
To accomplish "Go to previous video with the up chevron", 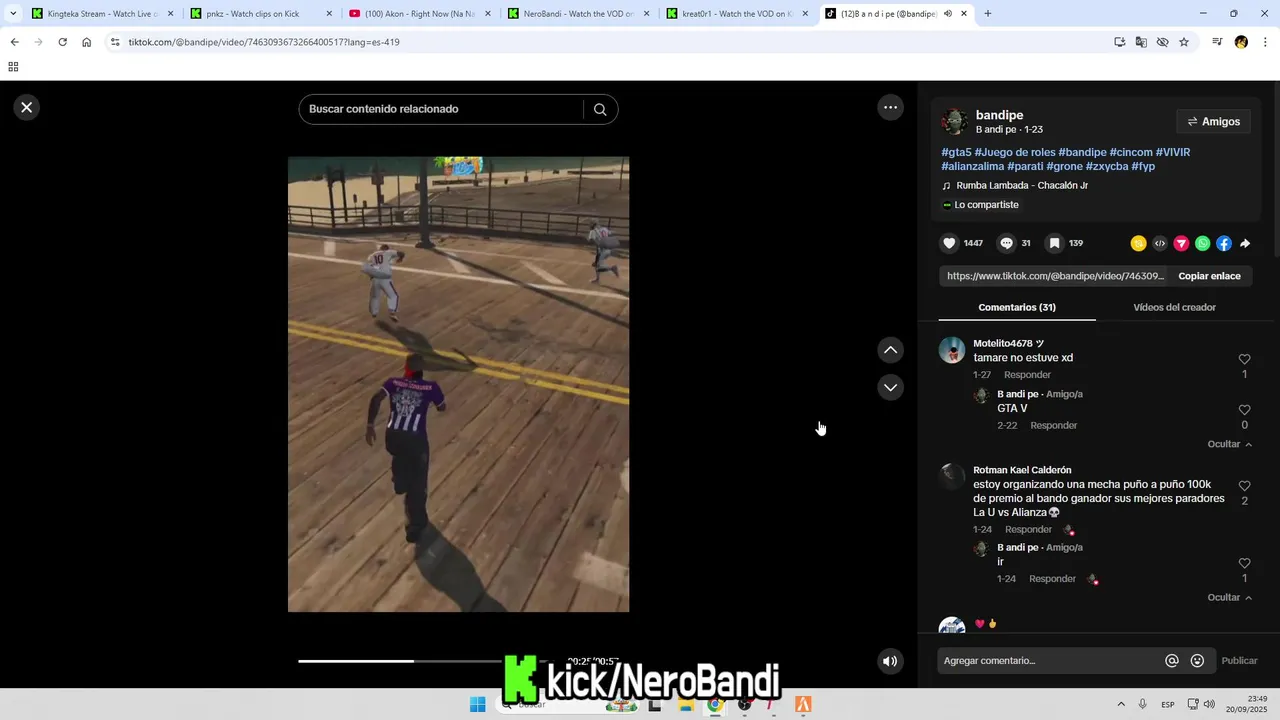I will pos(890,350).
